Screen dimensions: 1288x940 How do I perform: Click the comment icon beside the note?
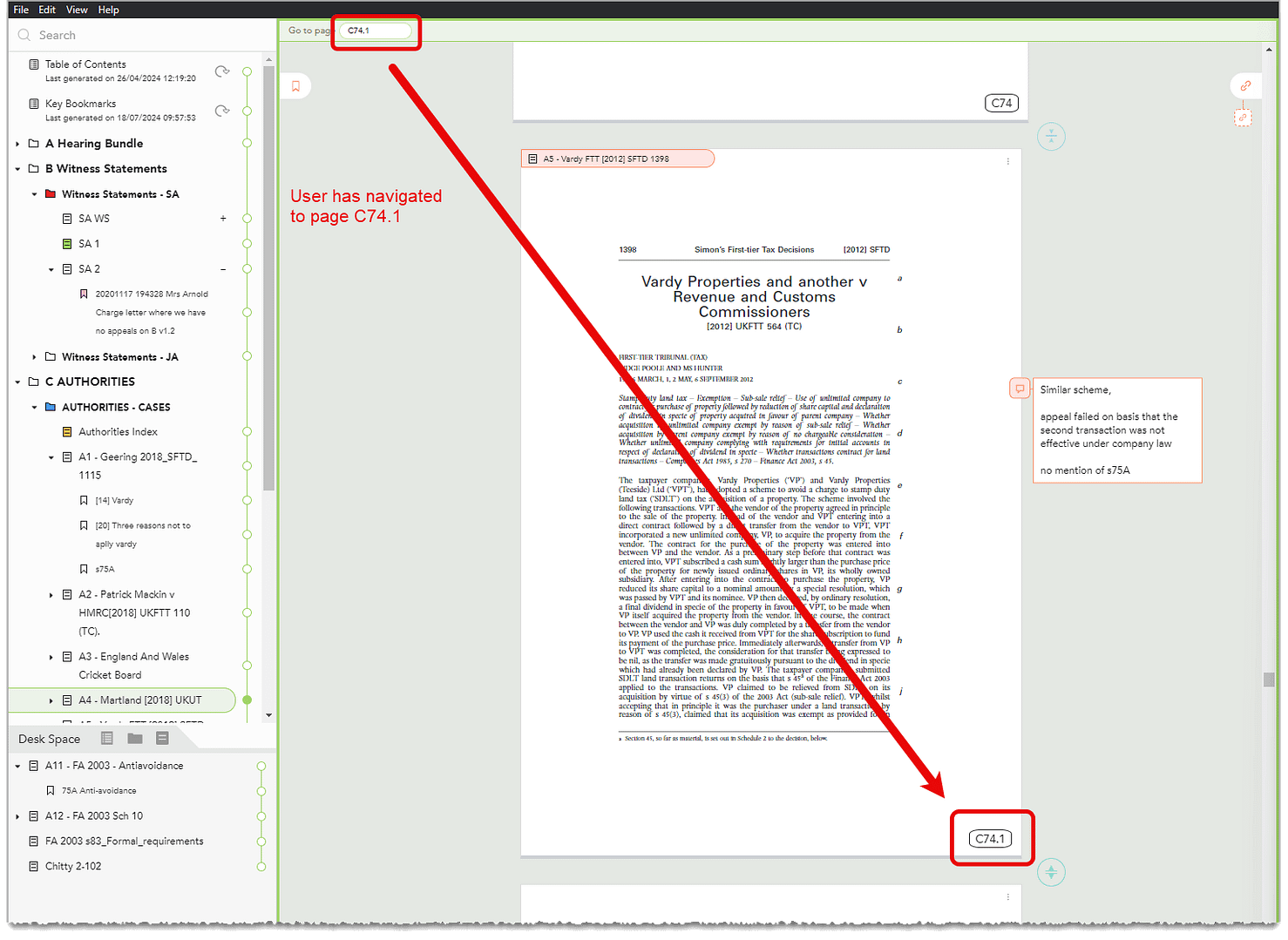tap(1019, 389)
